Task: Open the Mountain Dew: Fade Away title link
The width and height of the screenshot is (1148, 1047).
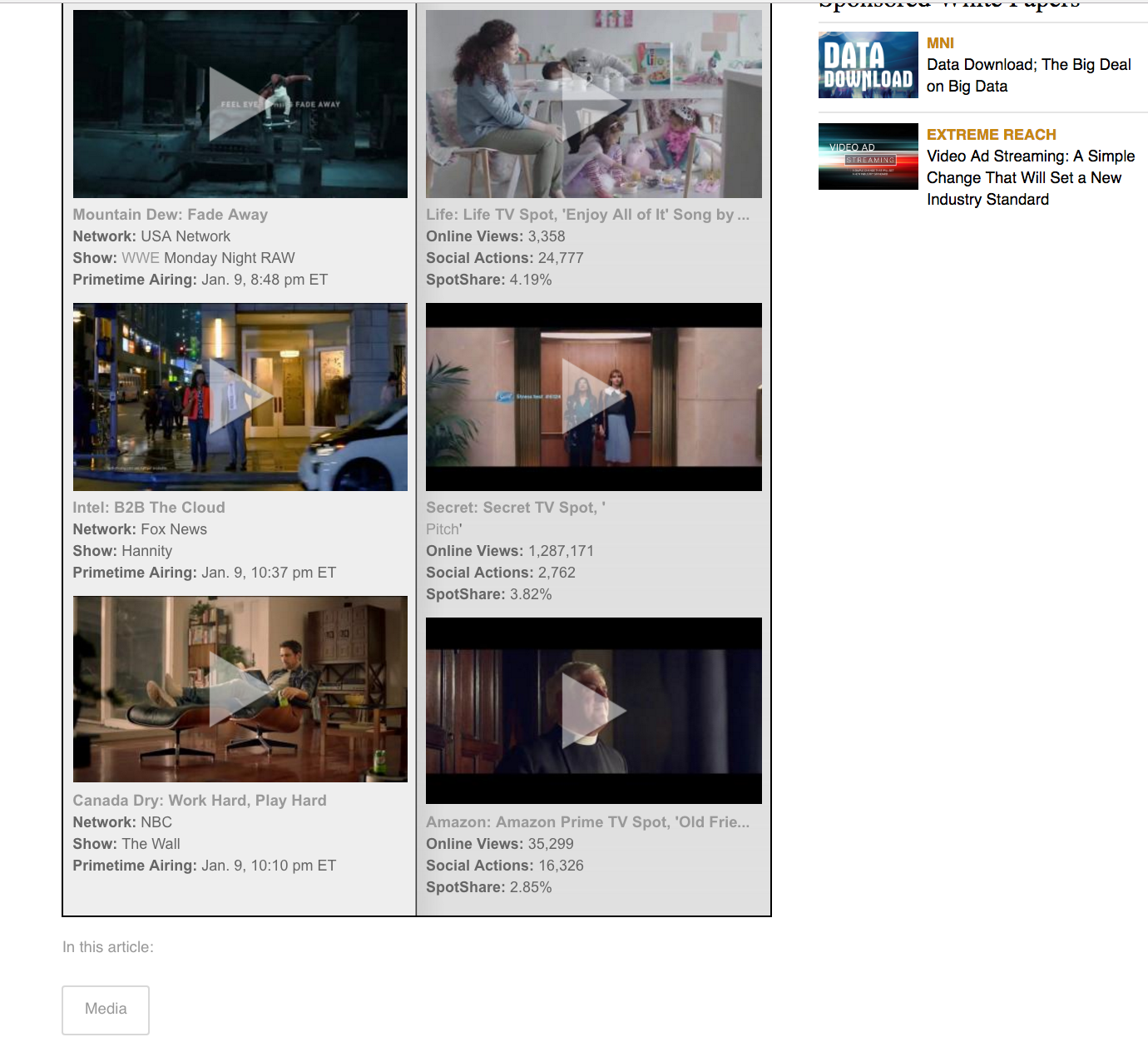Action: point(171,215)
